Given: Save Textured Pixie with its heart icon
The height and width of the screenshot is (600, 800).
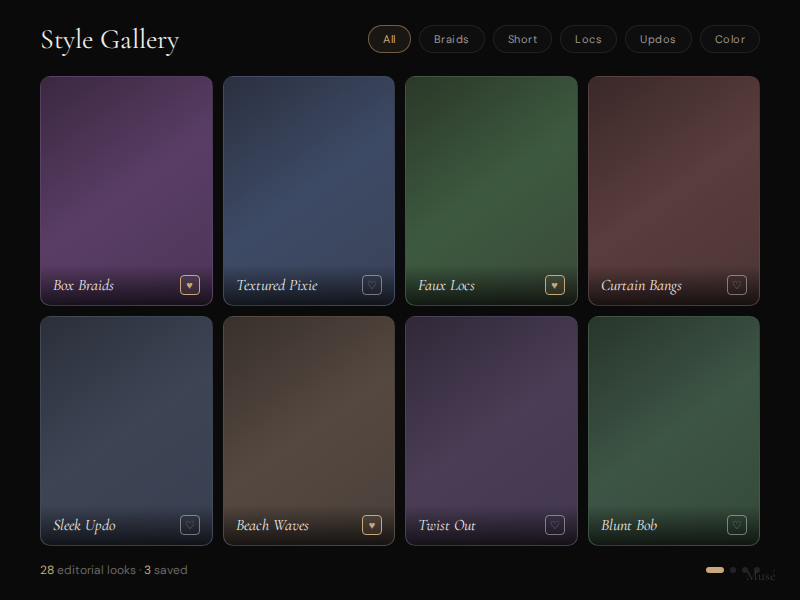Looking at the screenshot, I should (x=372, y=285).
